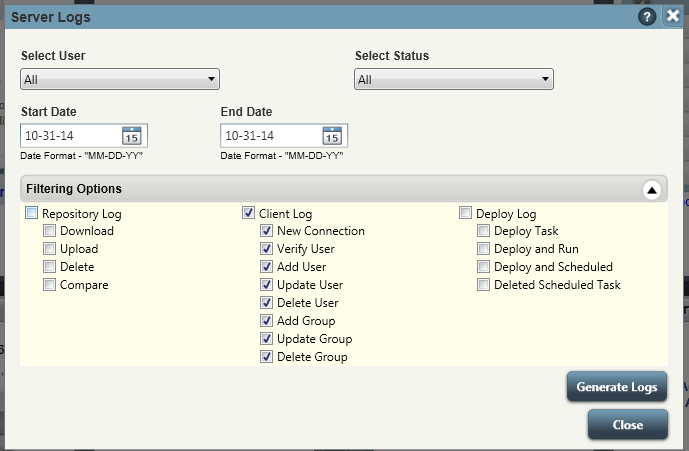Collapse the Filtering Options panel

pos(652,190)
